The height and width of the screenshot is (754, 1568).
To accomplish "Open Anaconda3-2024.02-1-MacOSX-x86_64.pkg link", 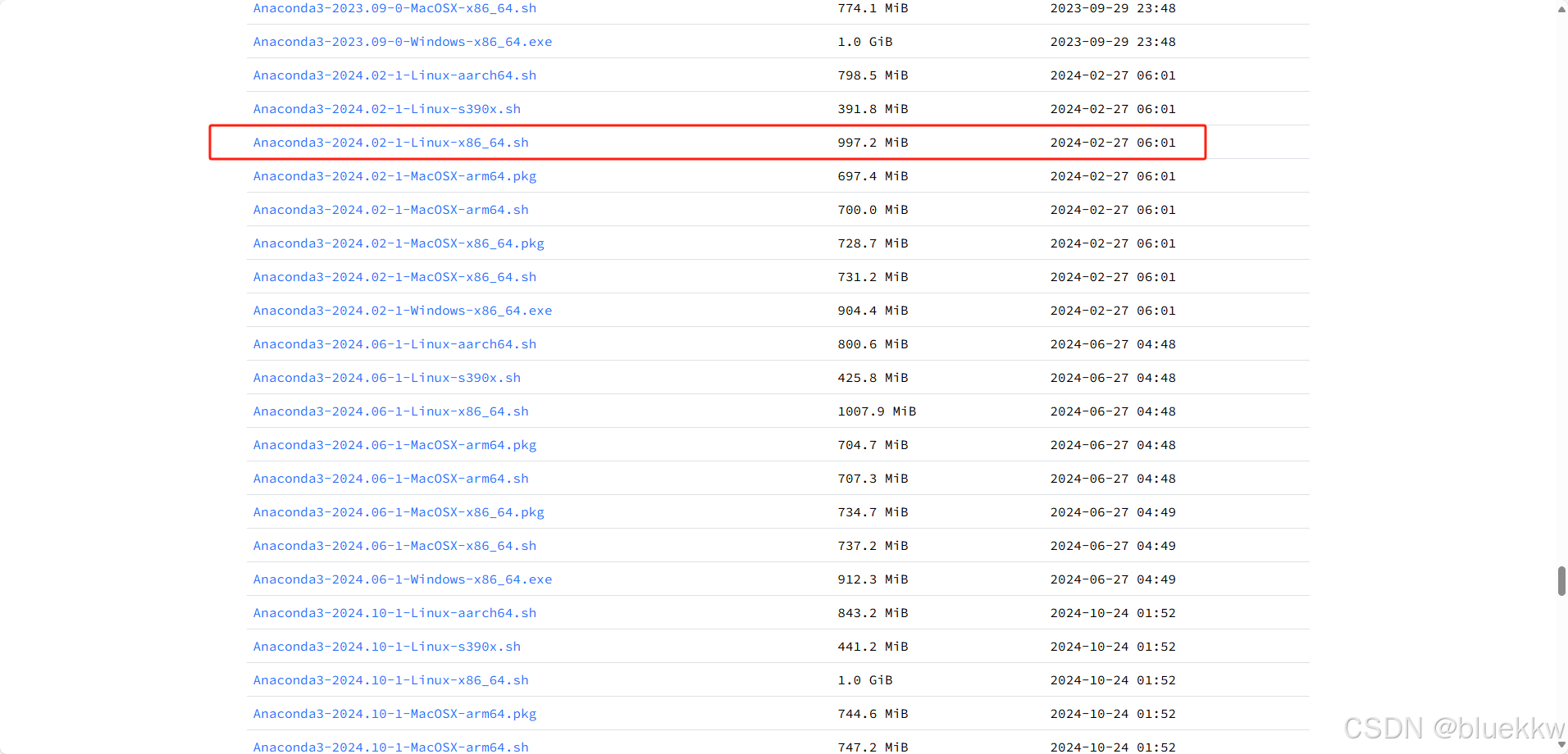I will pos(399,243).
